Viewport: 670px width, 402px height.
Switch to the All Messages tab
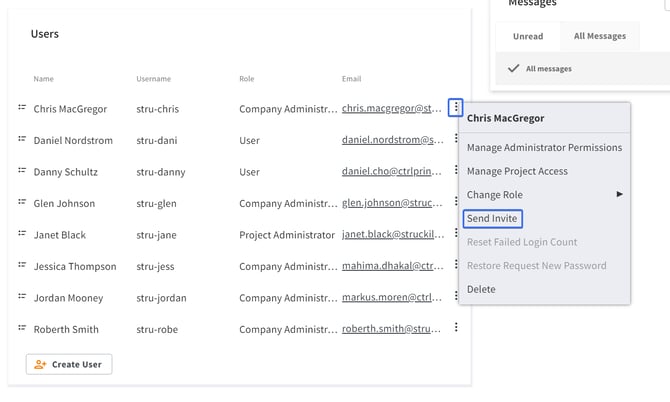(599, 36)
